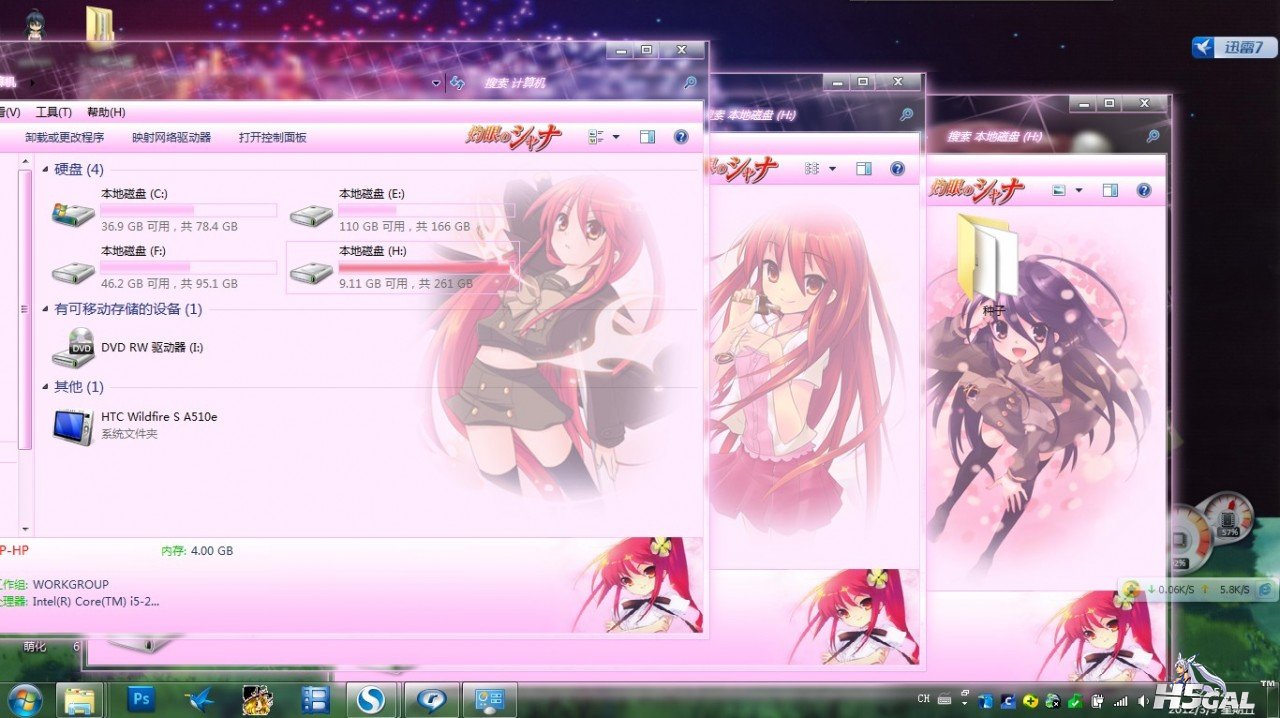1280x718 pixels.
Task: Click Help icon in Computer window toolbar
Action: coord(681,137)
